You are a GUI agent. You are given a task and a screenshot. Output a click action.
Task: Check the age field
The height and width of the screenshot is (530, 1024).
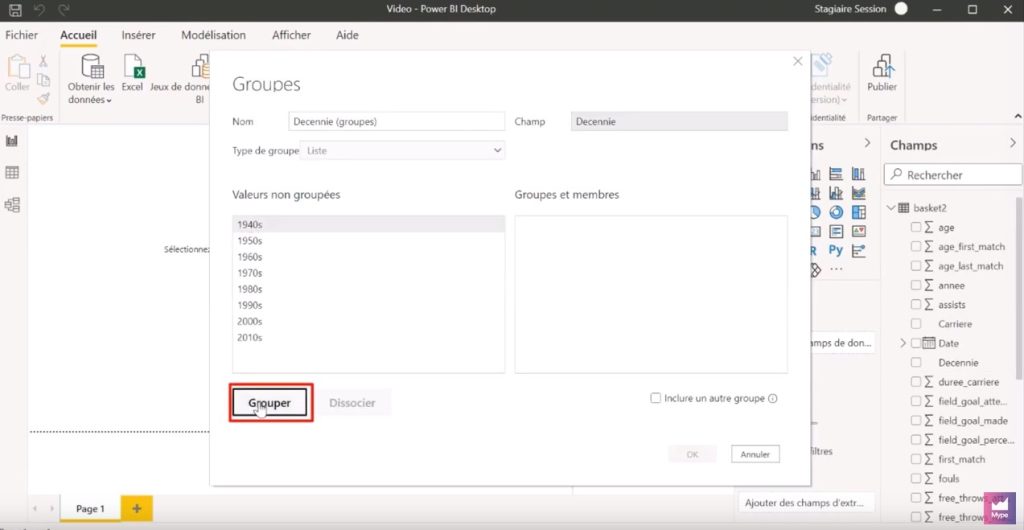(x=916, y=227)
